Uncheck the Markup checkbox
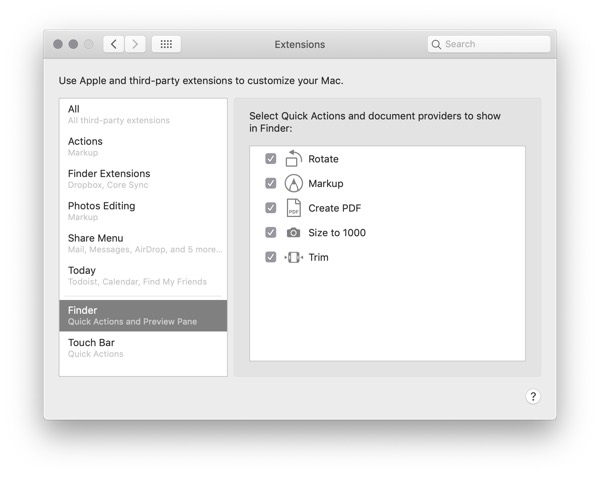Image resolution: width=600 pixels, height=477 pixels. [x=271, y=183]
